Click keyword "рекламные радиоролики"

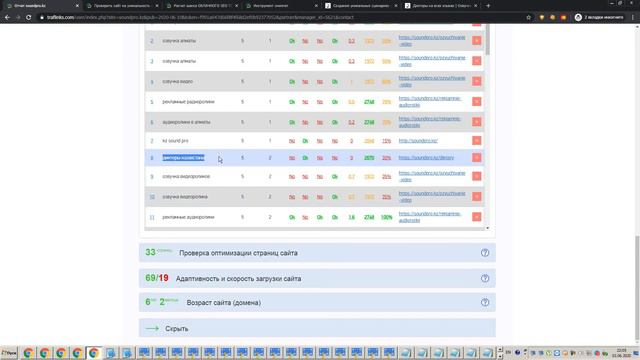pyautogui.click(x=188, y=102)
